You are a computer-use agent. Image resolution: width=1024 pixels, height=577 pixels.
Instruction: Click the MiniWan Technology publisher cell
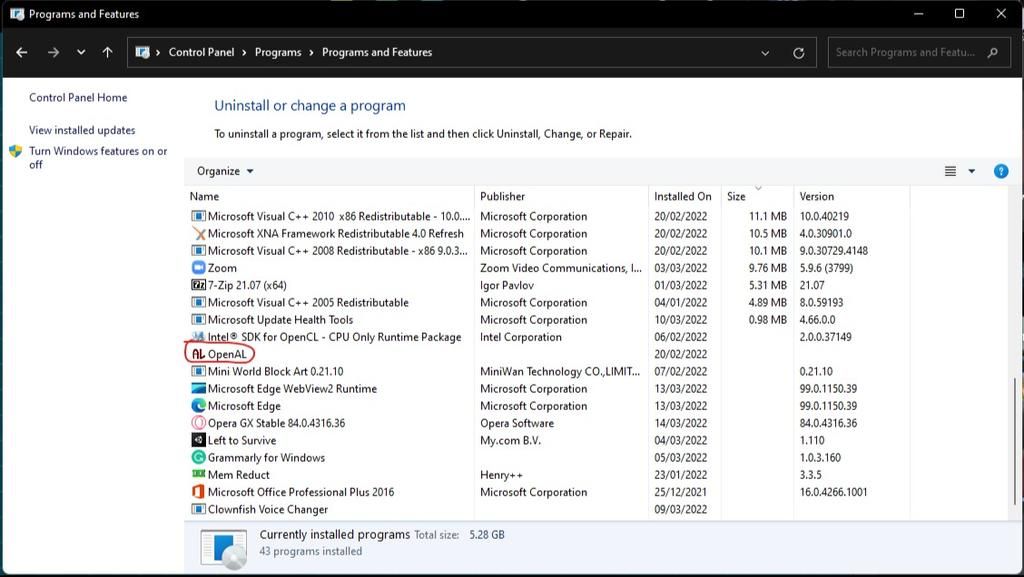560,371
